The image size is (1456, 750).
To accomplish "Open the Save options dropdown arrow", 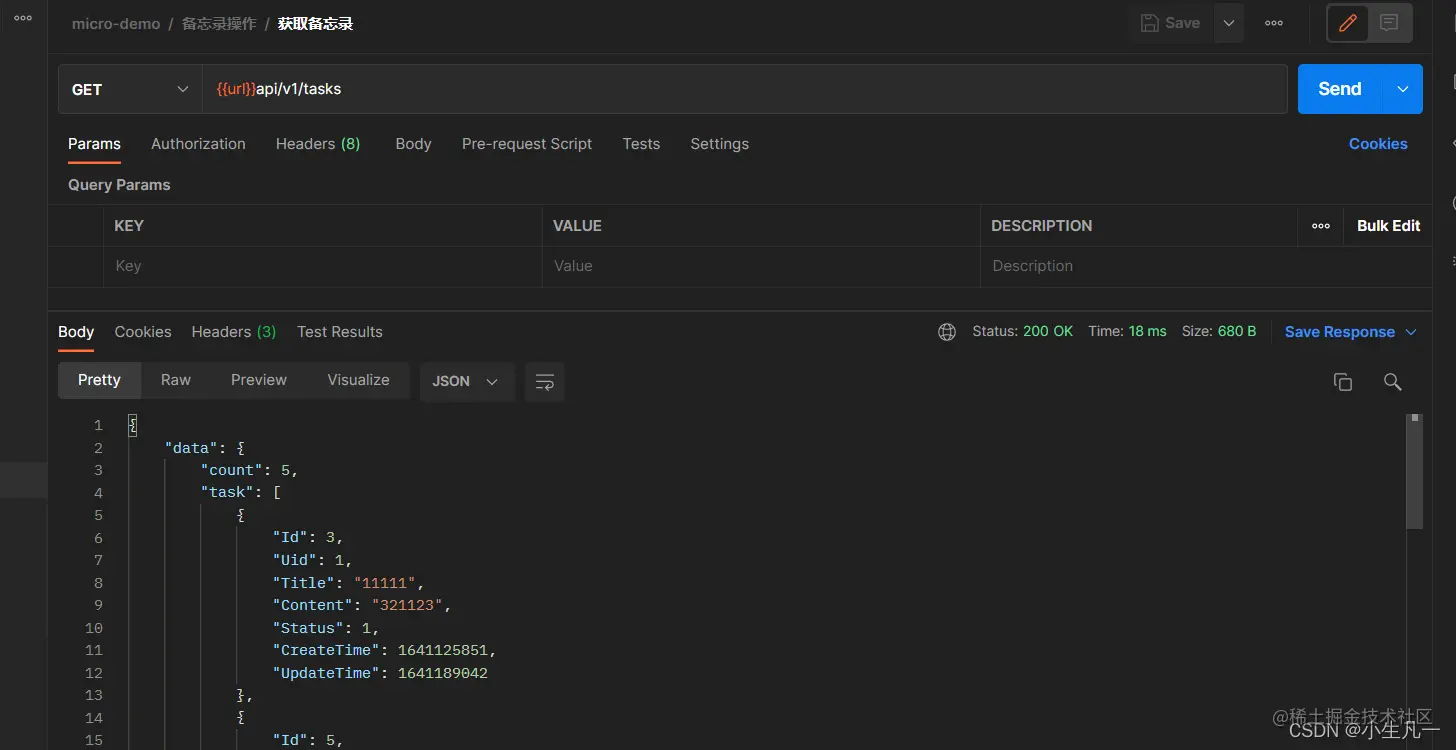I will click(1229, 23).
